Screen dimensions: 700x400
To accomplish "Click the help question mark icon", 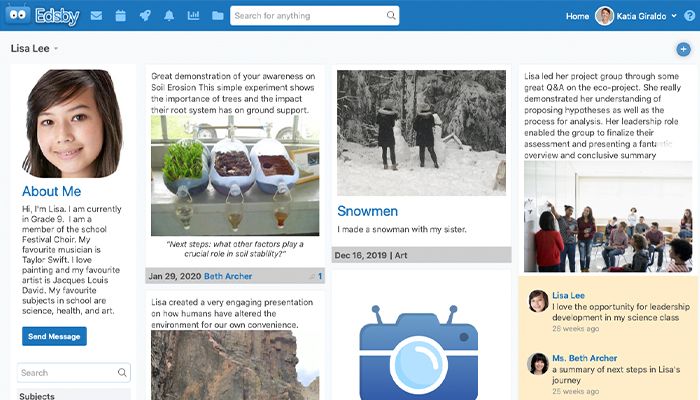I will [x=690, y=16].
